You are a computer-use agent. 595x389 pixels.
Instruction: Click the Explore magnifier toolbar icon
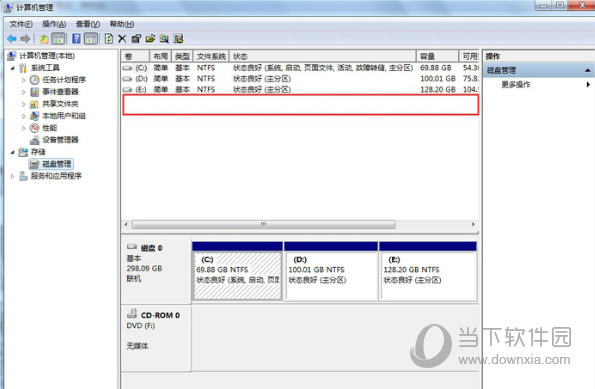tap(164, 39)
